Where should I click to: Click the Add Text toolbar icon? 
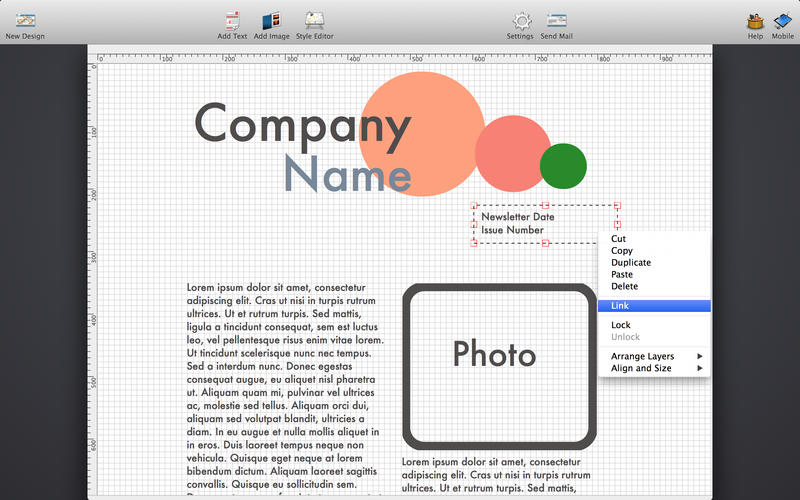(x=232, y=20)
